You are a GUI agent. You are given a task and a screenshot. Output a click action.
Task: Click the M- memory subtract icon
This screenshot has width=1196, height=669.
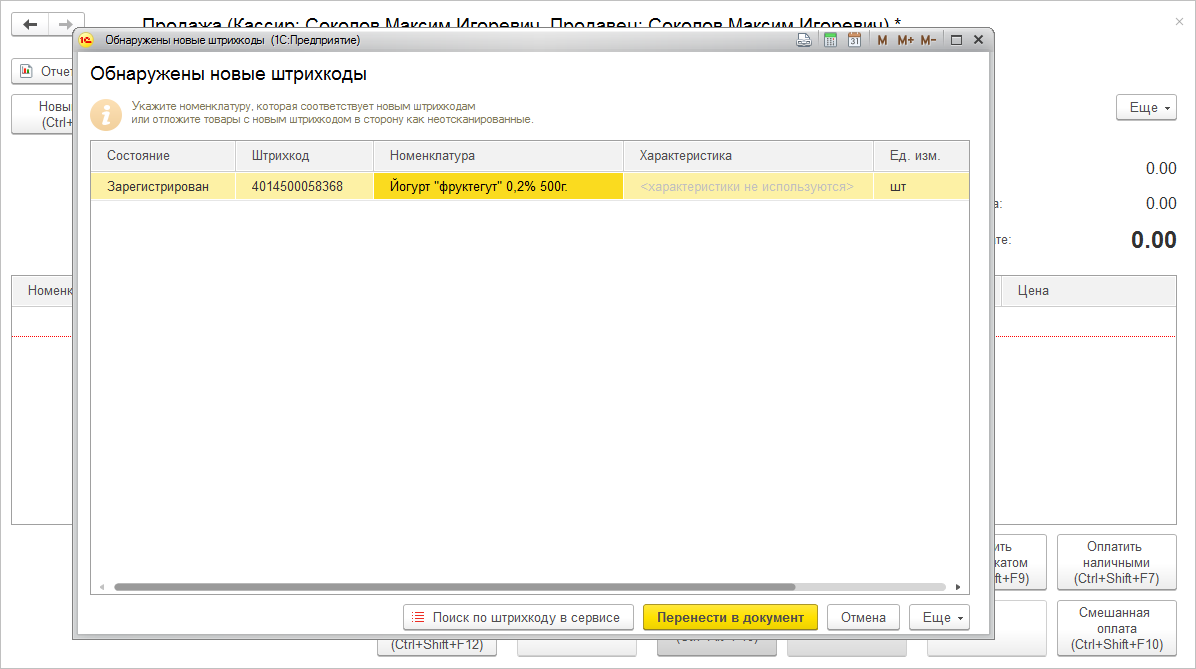tap(928, 39)
